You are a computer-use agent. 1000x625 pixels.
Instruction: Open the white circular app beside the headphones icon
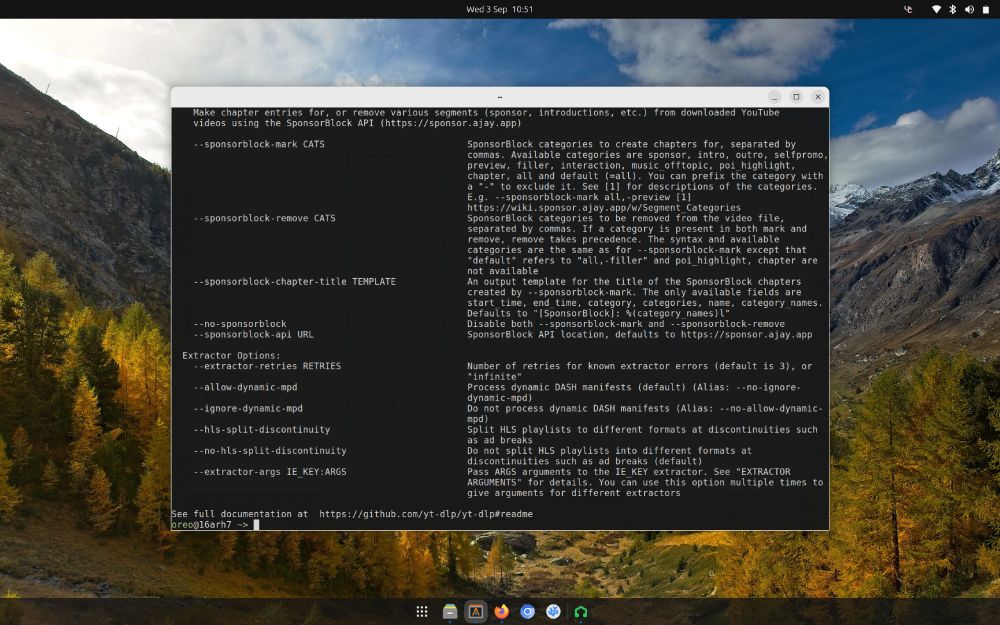553,610
